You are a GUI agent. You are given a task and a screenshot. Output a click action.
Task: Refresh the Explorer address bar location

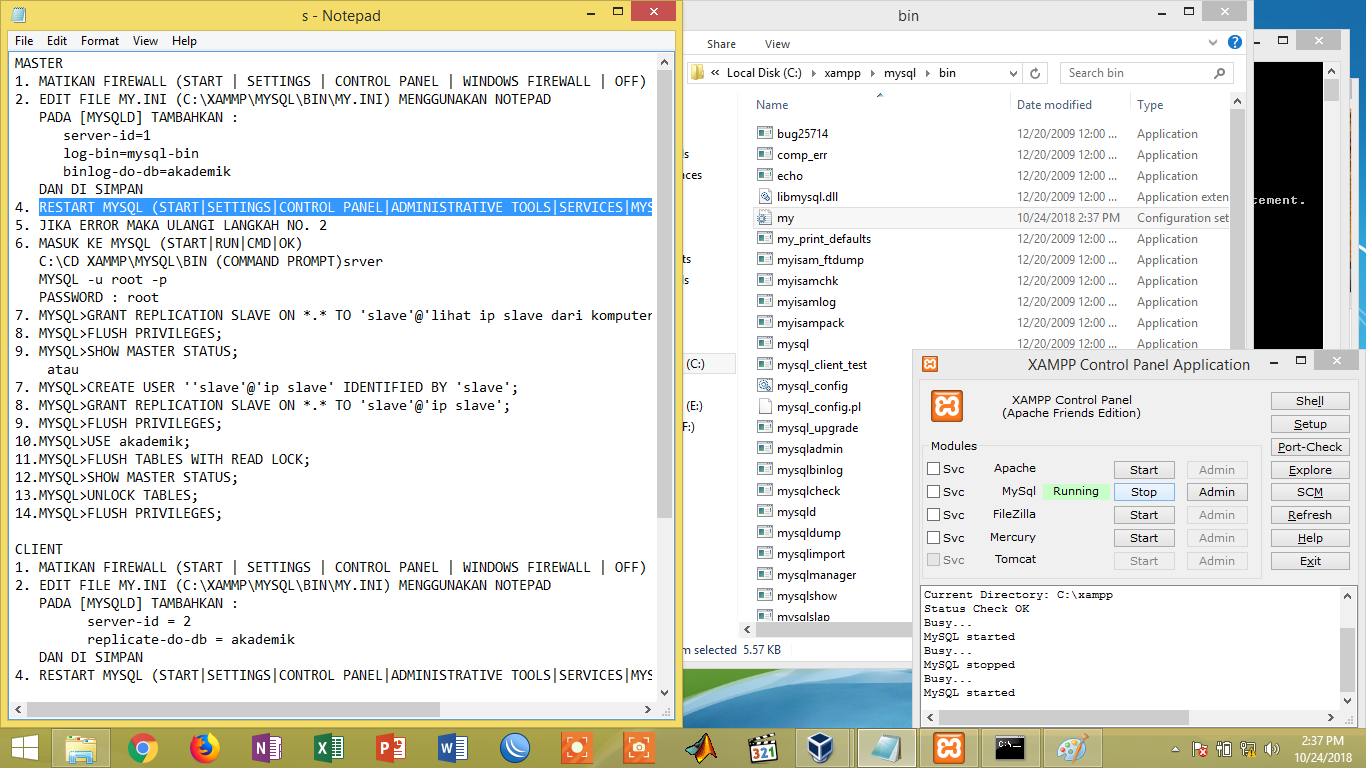click(x=1035, y=73)
